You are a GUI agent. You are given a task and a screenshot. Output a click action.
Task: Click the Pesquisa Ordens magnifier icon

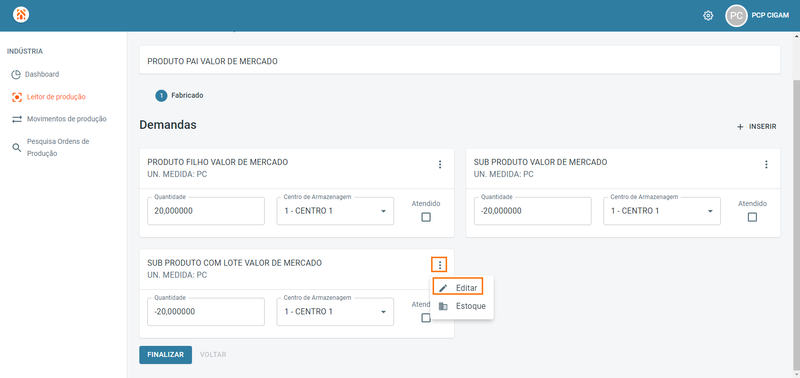(x=17, y=147)
